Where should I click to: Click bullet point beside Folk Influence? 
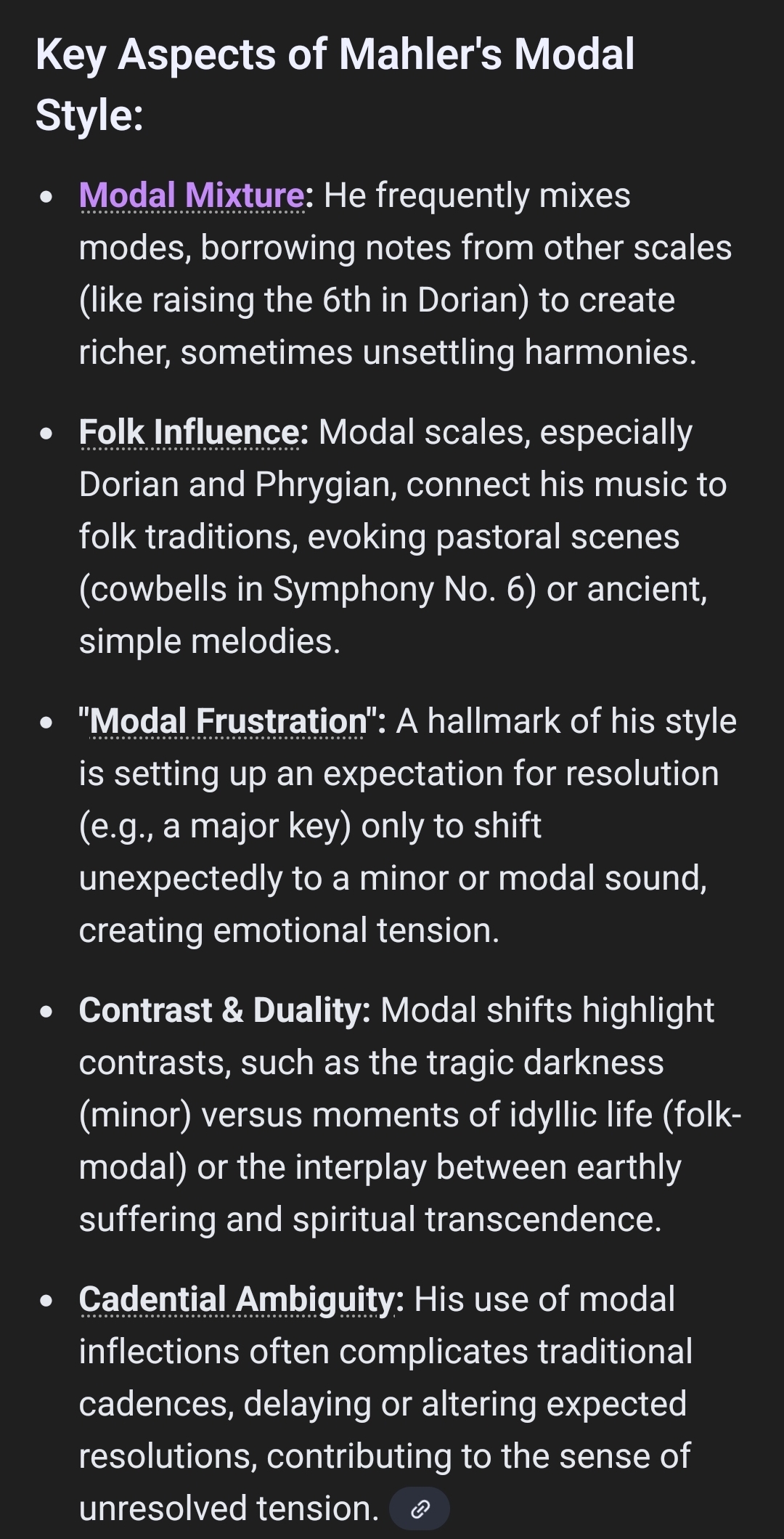click(x=47, y=434)
